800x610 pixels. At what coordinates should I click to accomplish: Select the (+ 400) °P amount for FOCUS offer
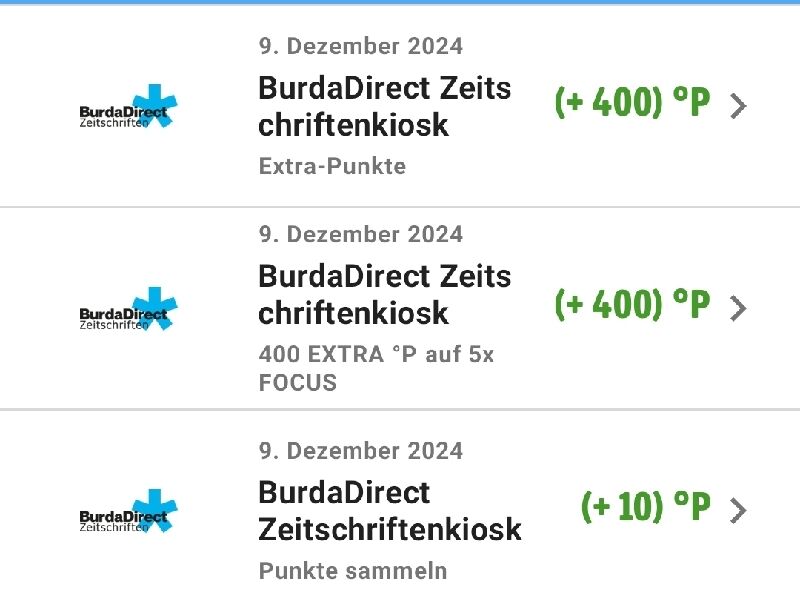(632, 304)
